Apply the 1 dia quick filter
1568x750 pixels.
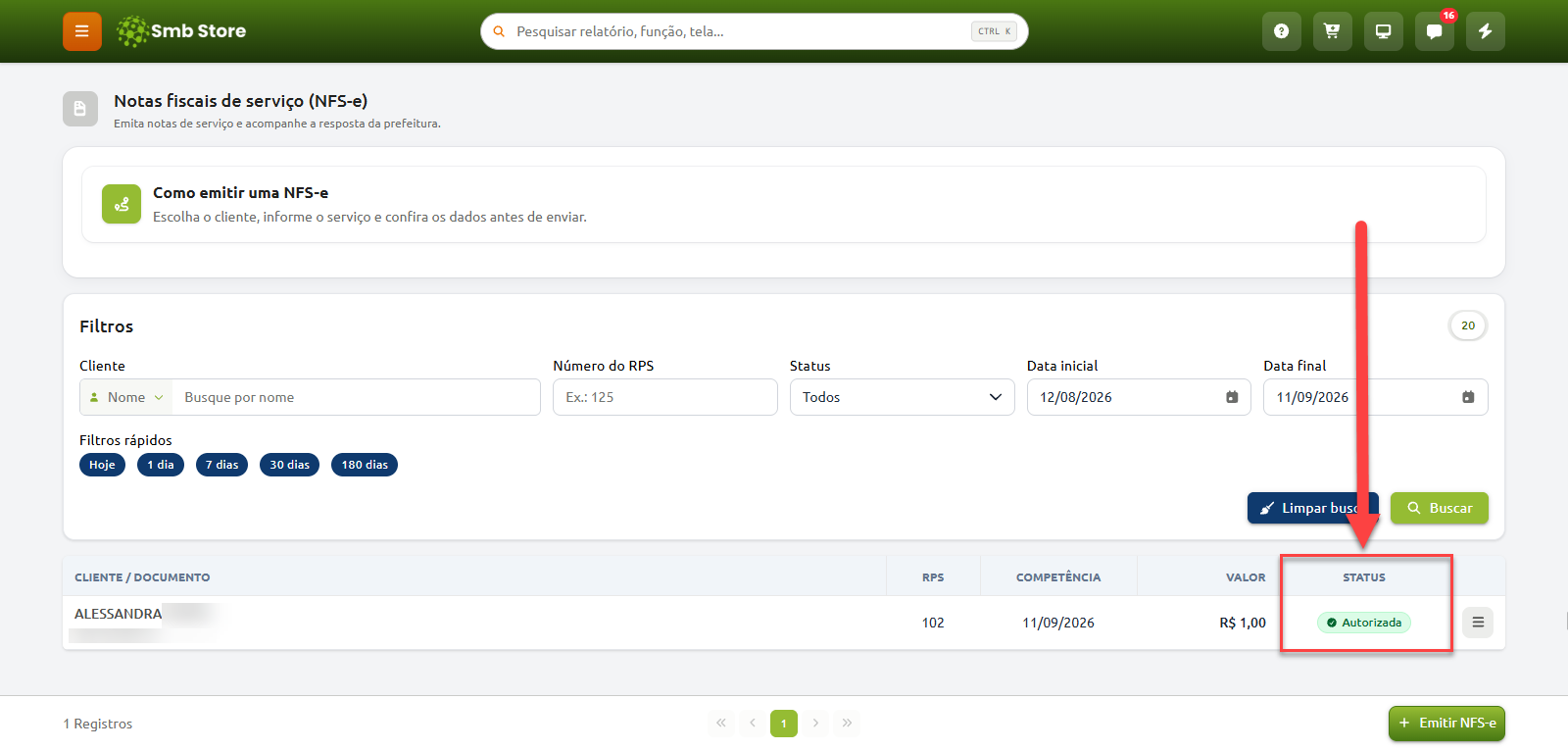point(161,465)
